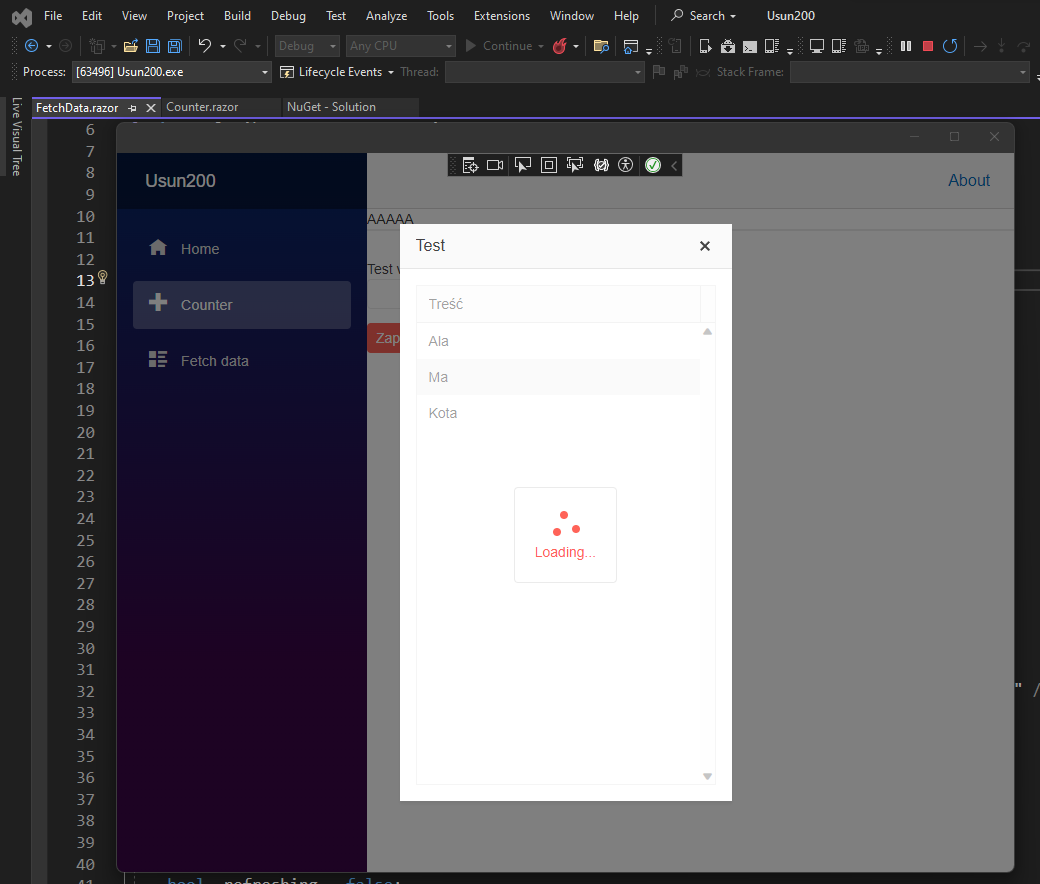The height and width of the screenshot is (884, 1040).
Task: Expand the Lifecycle Events dropdown
Action: [390, 72]
